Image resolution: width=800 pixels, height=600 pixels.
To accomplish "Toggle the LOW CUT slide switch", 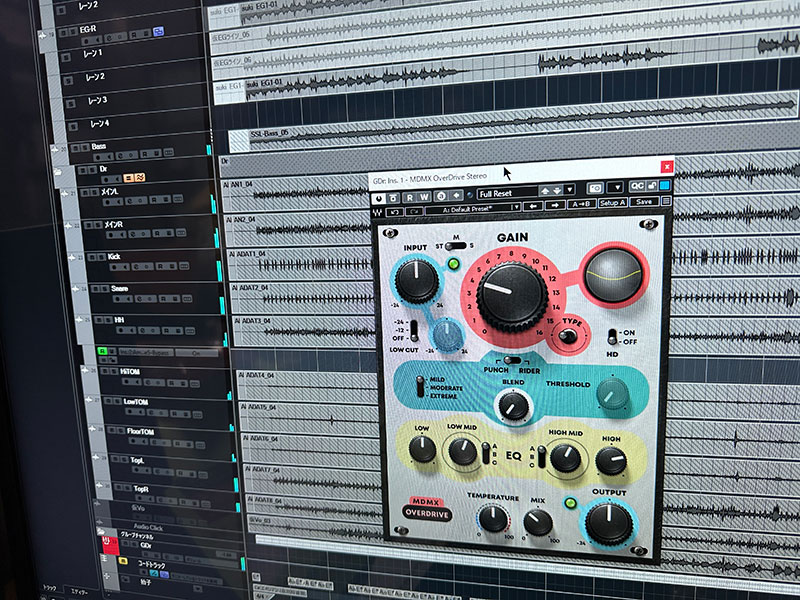I will [414, 331].
